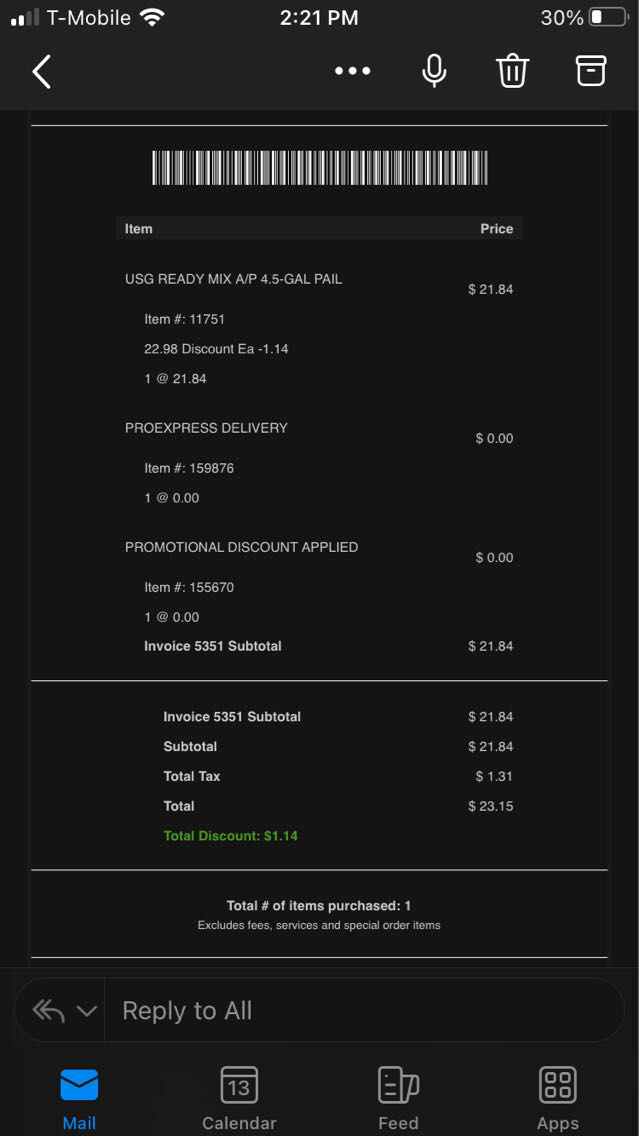Open the Calendar tab

point(239,1097)
